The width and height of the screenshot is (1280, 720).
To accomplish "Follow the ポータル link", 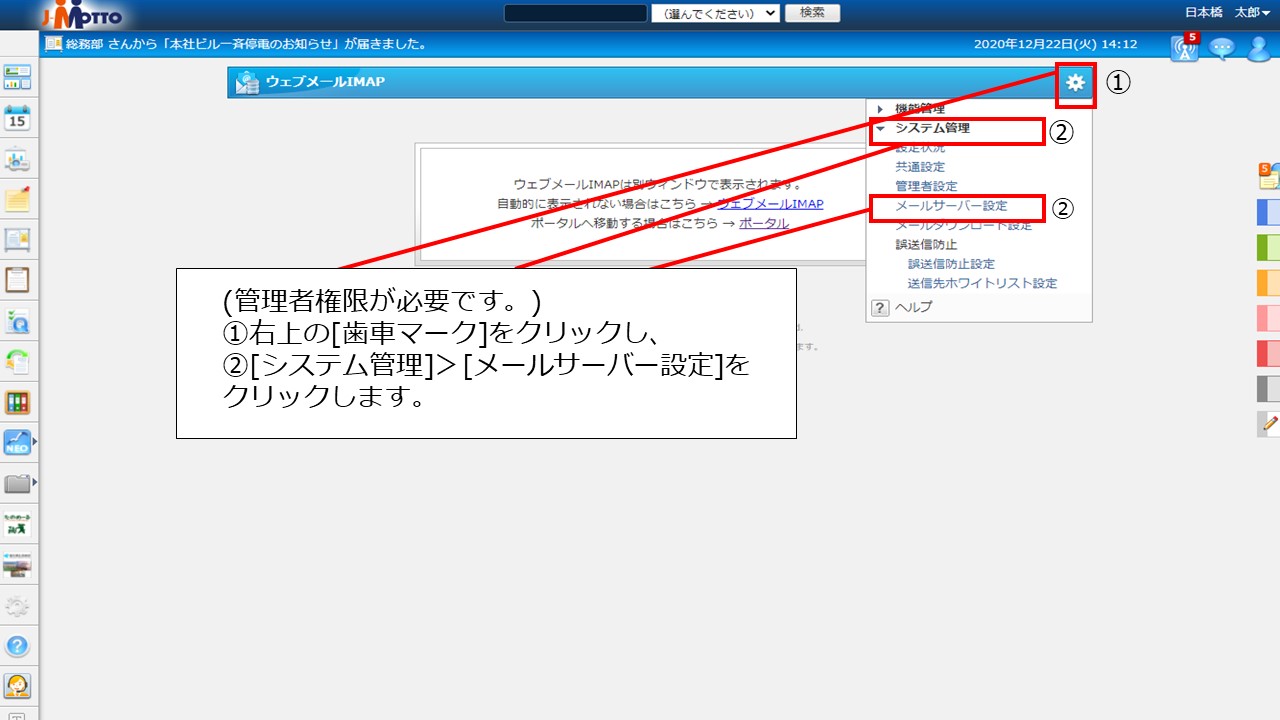I will point(764,223).
